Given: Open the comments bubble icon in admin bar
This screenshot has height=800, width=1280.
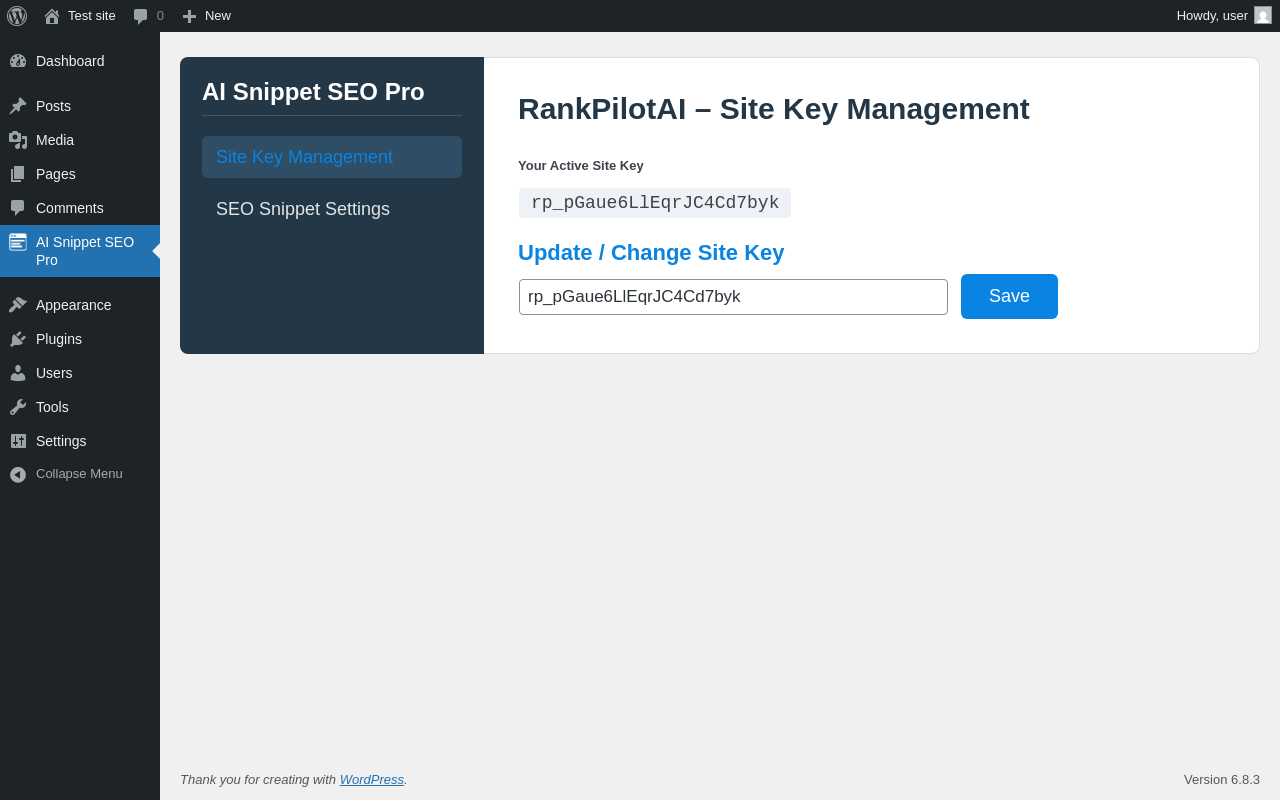Looking at the screenshot, I should 141,16.
